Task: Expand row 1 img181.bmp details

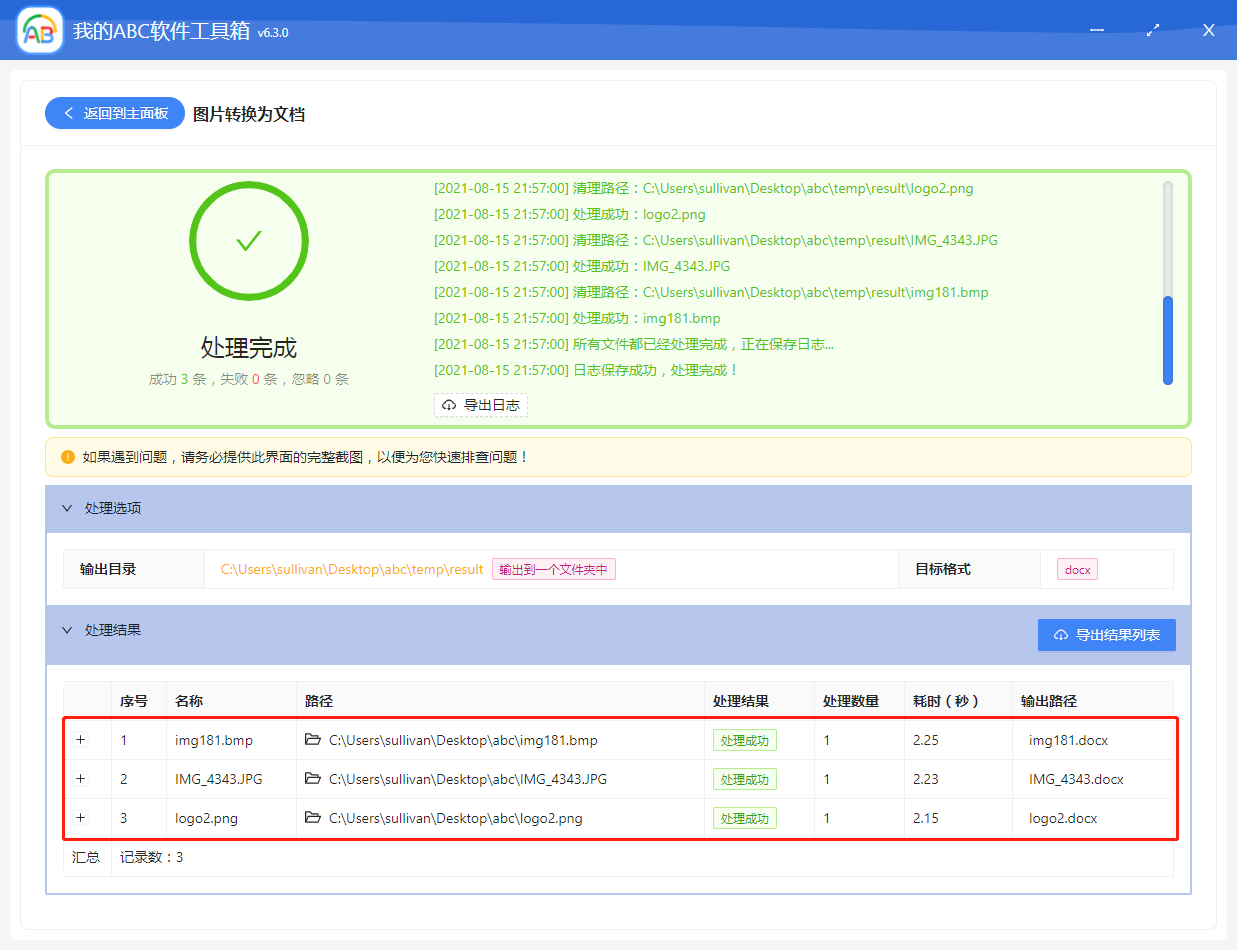Action: coord(81,740)
